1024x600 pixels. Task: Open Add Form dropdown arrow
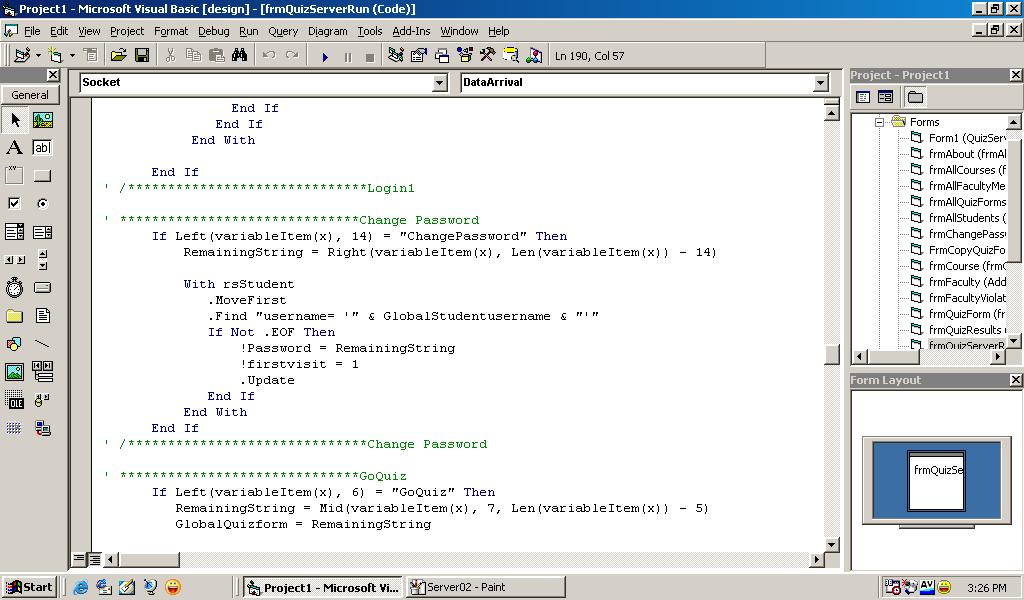coord(72,55)
